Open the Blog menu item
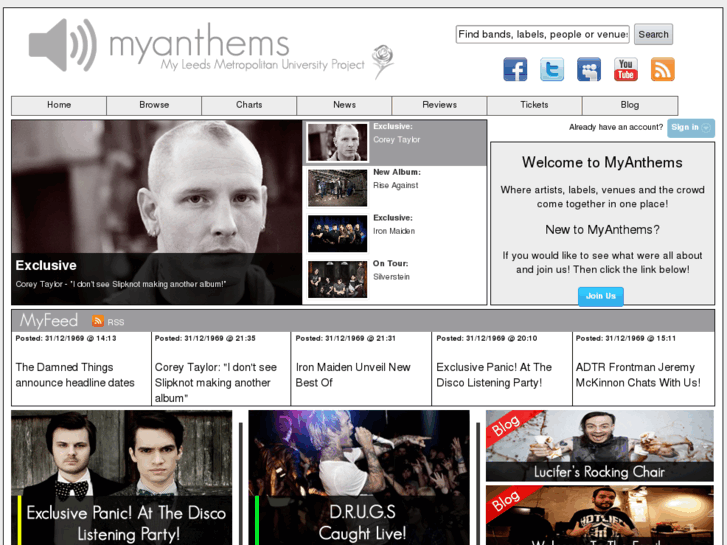The height and width of the screenshot is (545, 727). (x=630, y=105)
